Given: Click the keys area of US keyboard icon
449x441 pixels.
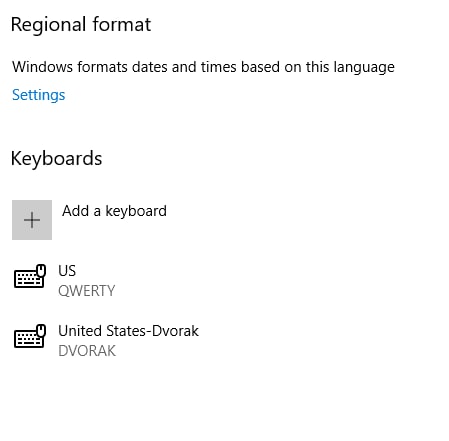Looking at the screenshot, I should 29,279.
